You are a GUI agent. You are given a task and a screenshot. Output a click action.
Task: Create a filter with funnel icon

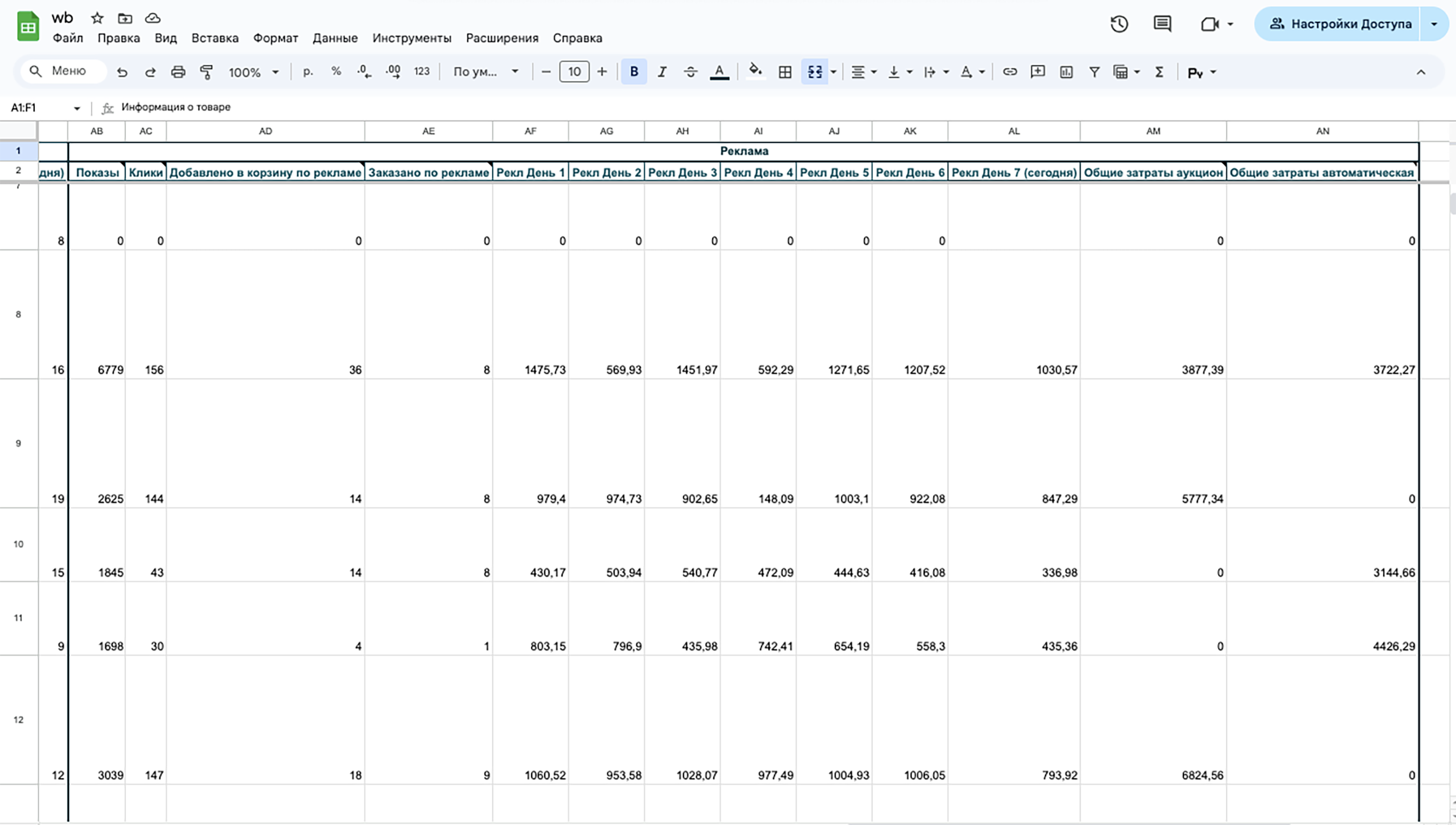click(x=1094, y=72)
